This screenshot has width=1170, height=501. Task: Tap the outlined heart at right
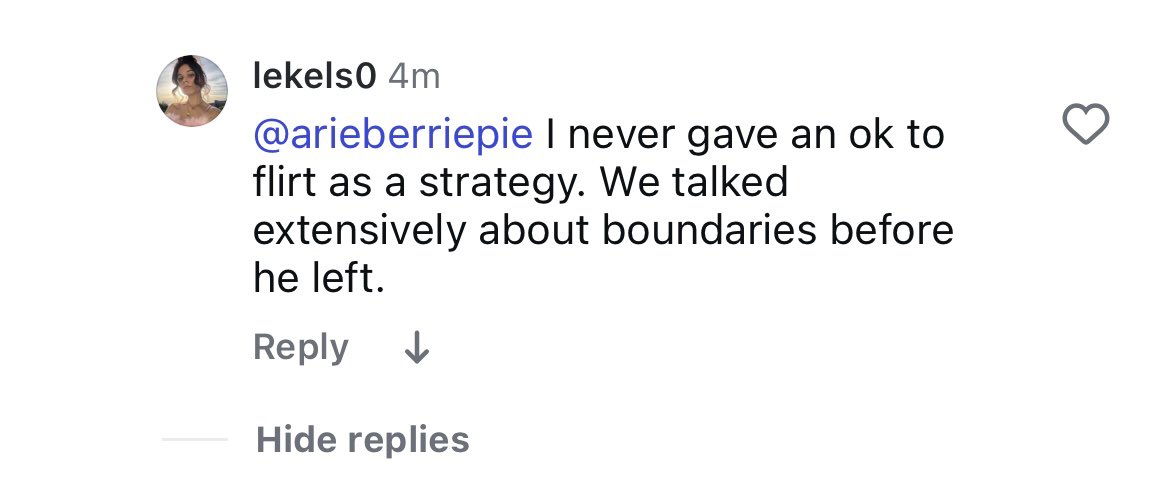click(x=1085, y=126)
